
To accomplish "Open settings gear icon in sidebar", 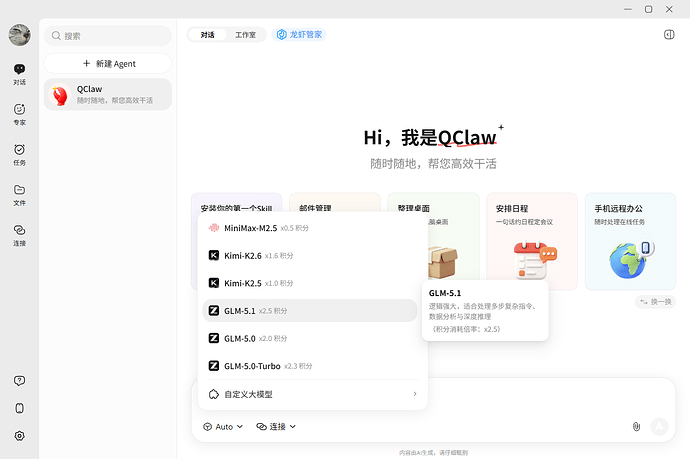I will pyautogui.click(x=19, y=436).
